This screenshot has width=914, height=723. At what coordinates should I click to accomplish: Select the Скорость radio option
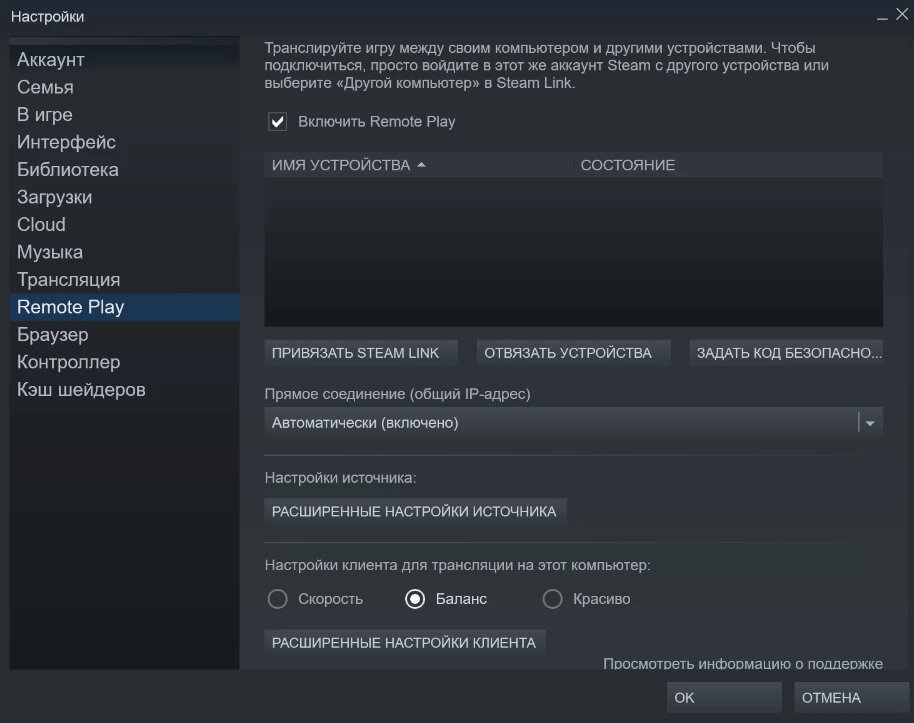[277, 599]
